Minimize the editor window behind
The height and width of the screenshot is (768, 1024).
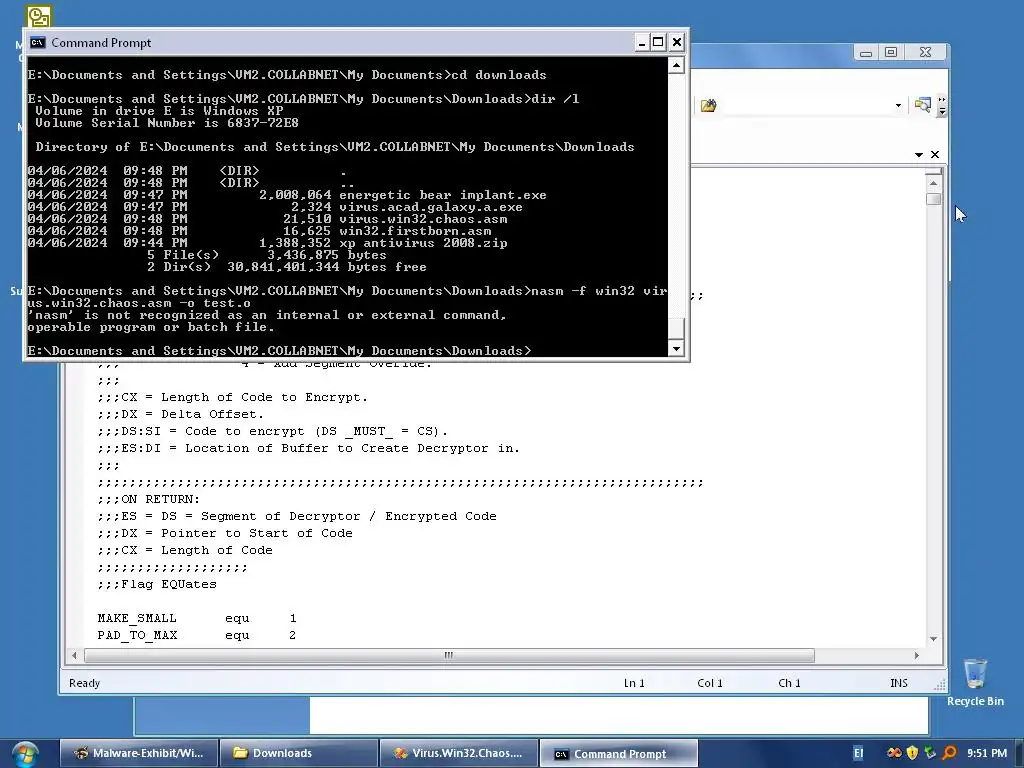tap(866, 52)
